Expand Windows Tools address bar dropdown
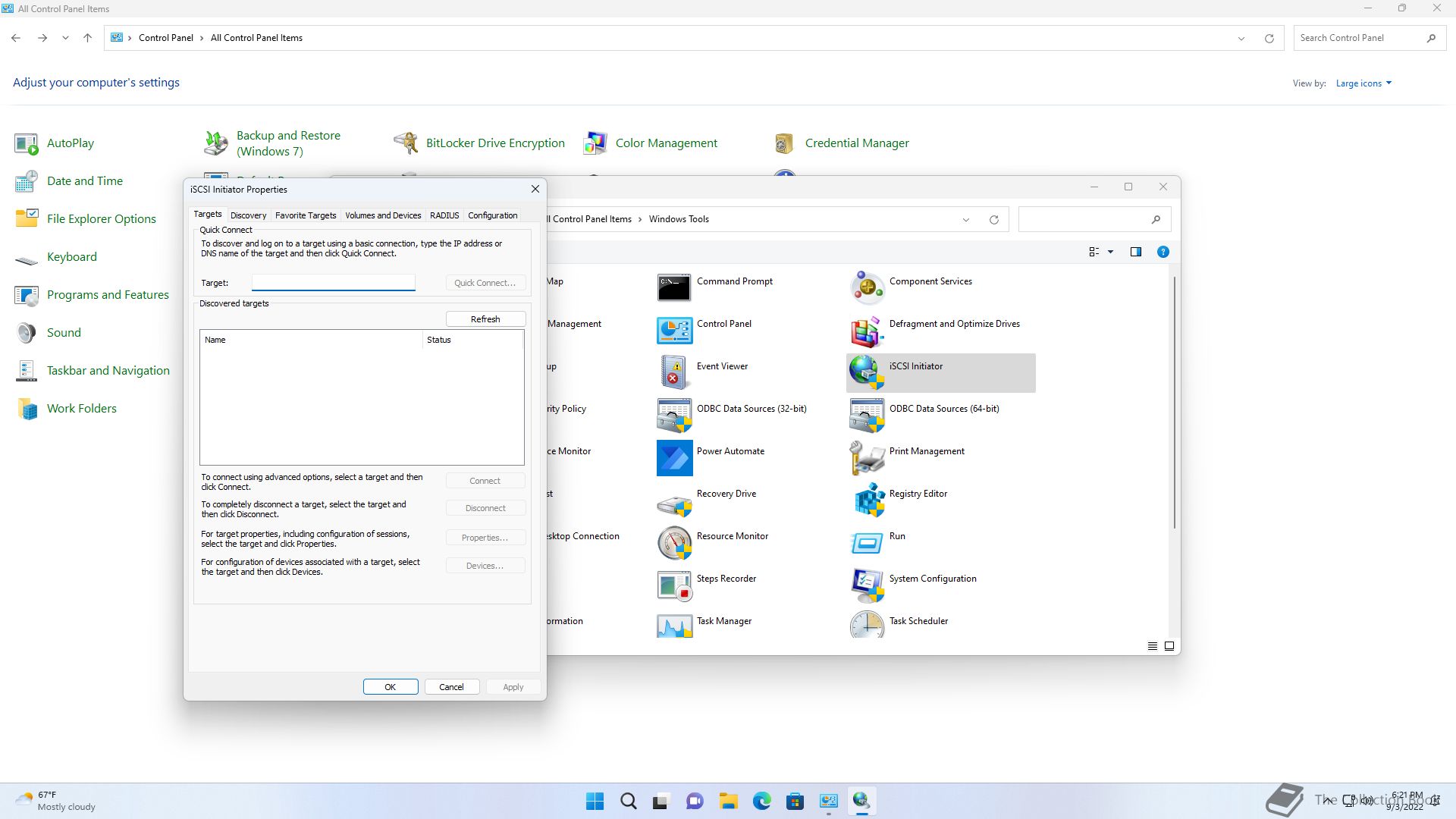This screenshot has width=1456, height=819. 966,220
